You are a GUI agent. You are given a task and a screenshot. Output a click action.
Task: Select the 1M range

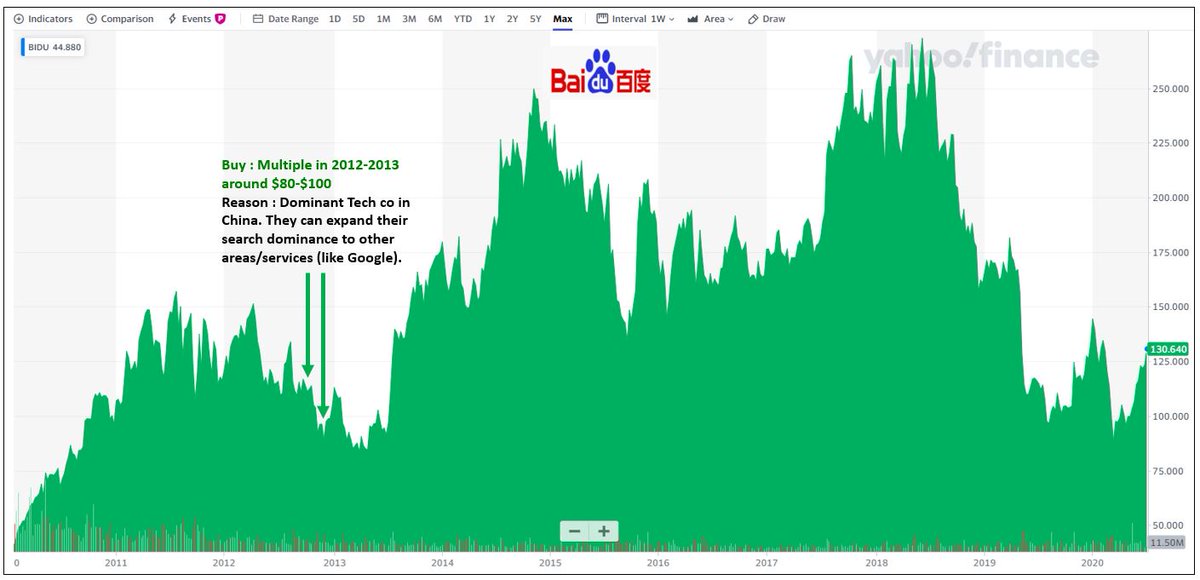click(383, 19)
